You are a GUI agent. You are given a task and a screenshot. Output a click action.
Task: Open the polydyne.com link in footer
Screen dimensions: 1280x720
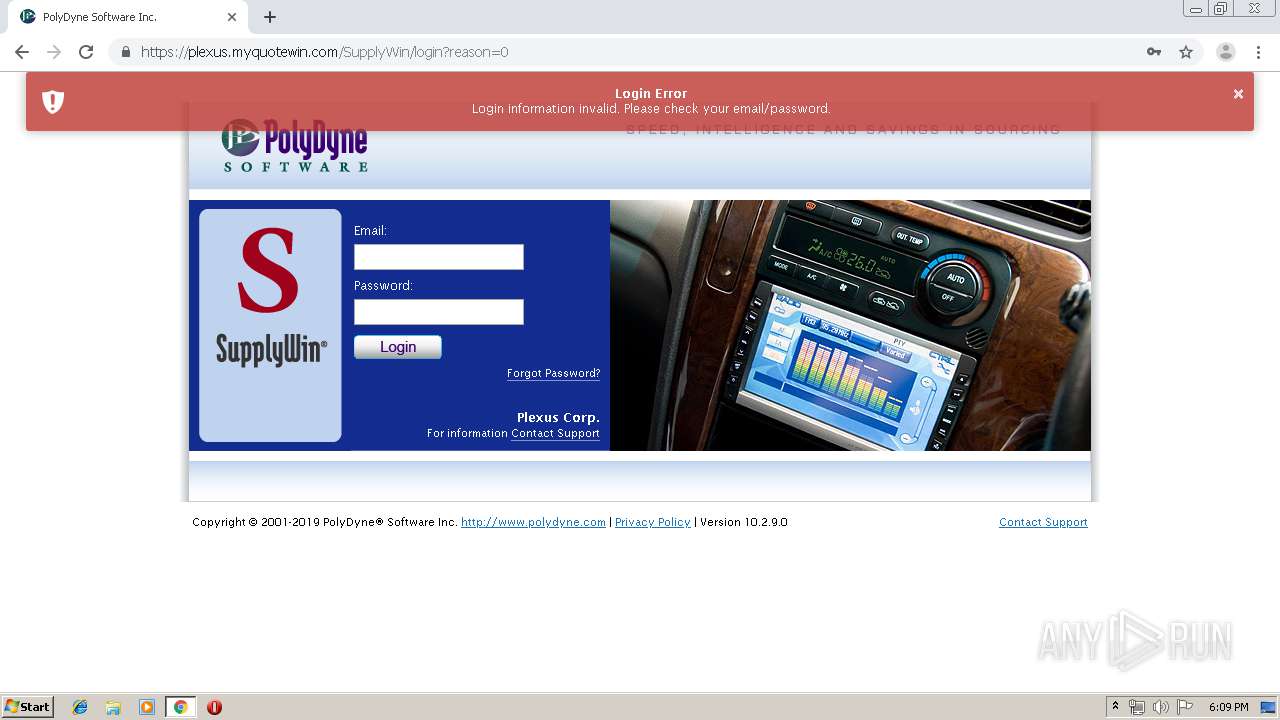coord(533,522)
